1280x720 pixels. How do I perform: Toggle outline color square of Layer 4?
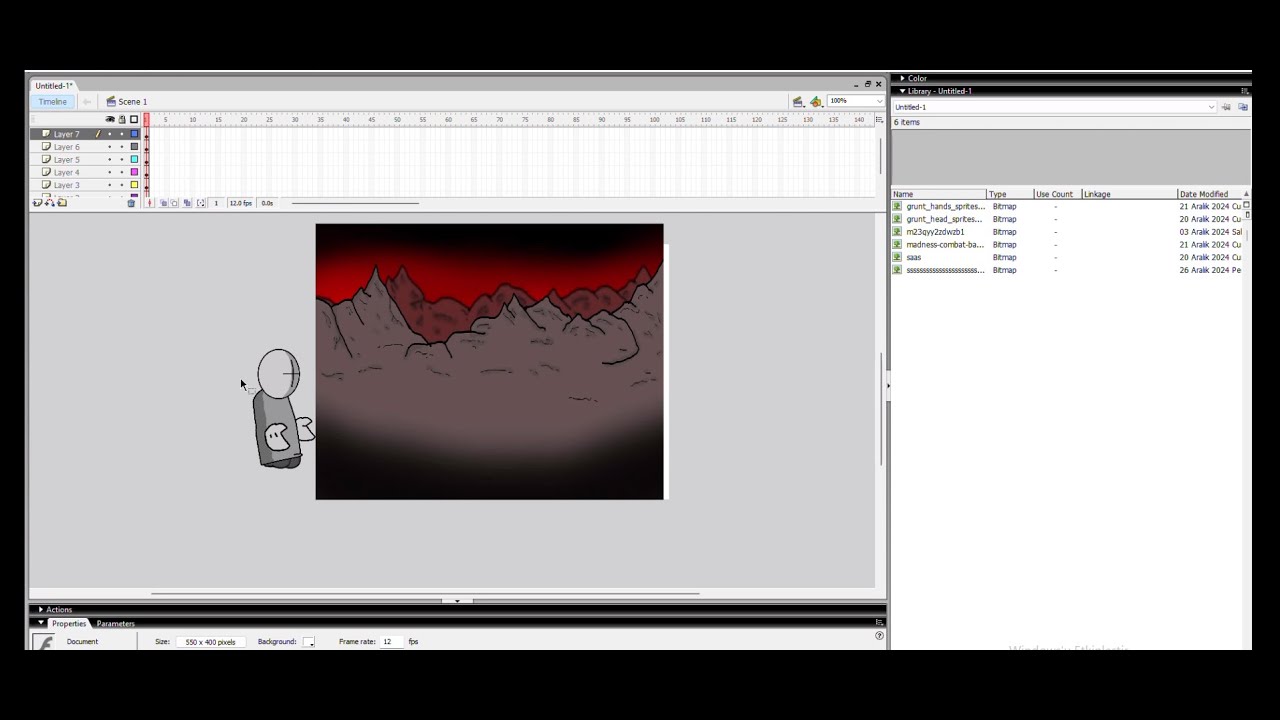point(134,172)
